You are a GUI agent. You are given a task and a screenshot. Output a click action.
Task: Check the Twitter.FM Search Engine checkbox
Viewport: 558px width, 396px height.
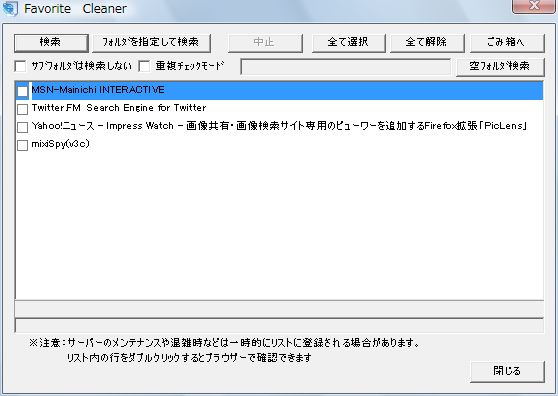(x=22, y=109)
